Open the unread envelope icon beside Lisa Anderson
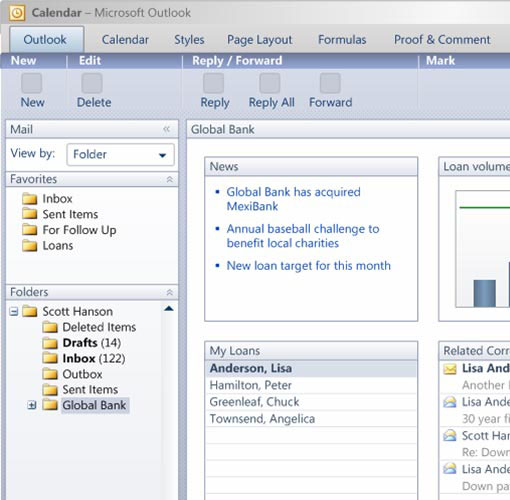The height and width of the screenshot is (500, 510). [450, 369]
